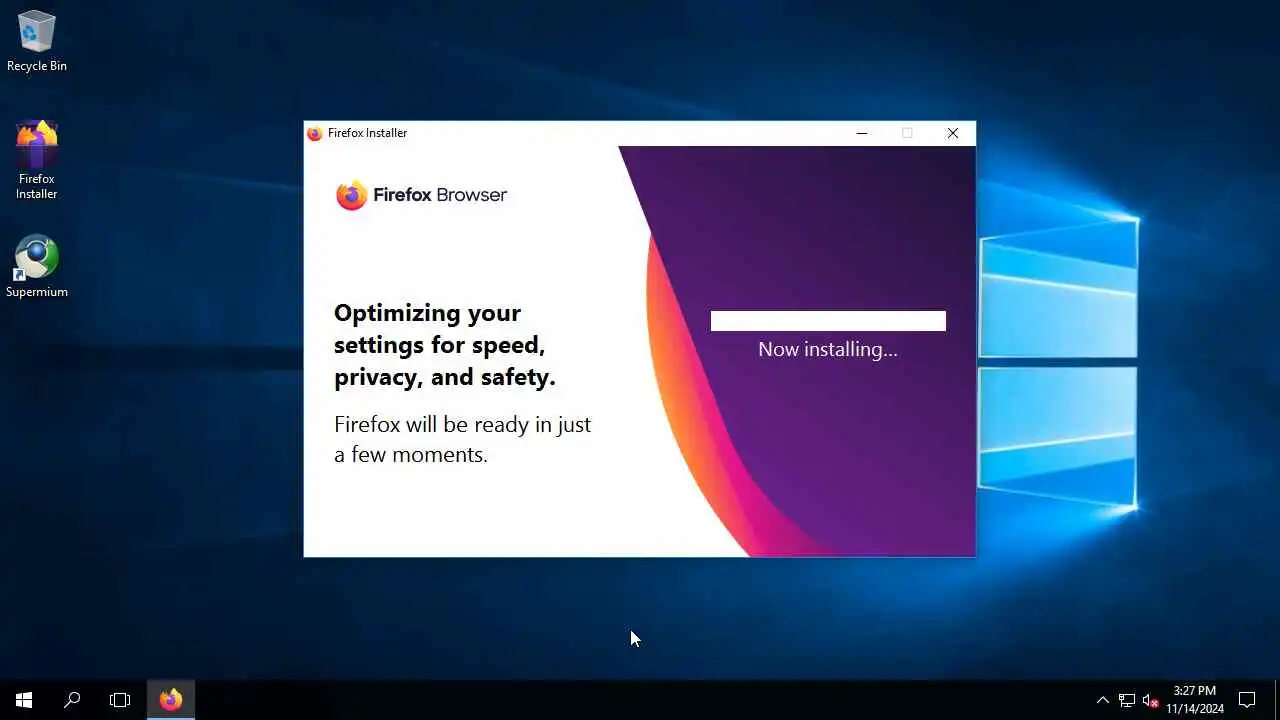Click the Show Desktop strip at taskbar end
This screenshot has height=720, width=1280.
pyautogui.click(x=1277, y=700)
